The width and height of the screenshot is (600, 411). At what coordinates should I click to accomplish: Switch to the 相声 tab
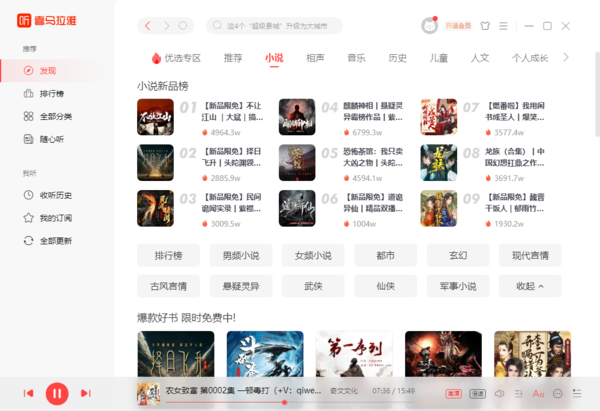(315, 58)
